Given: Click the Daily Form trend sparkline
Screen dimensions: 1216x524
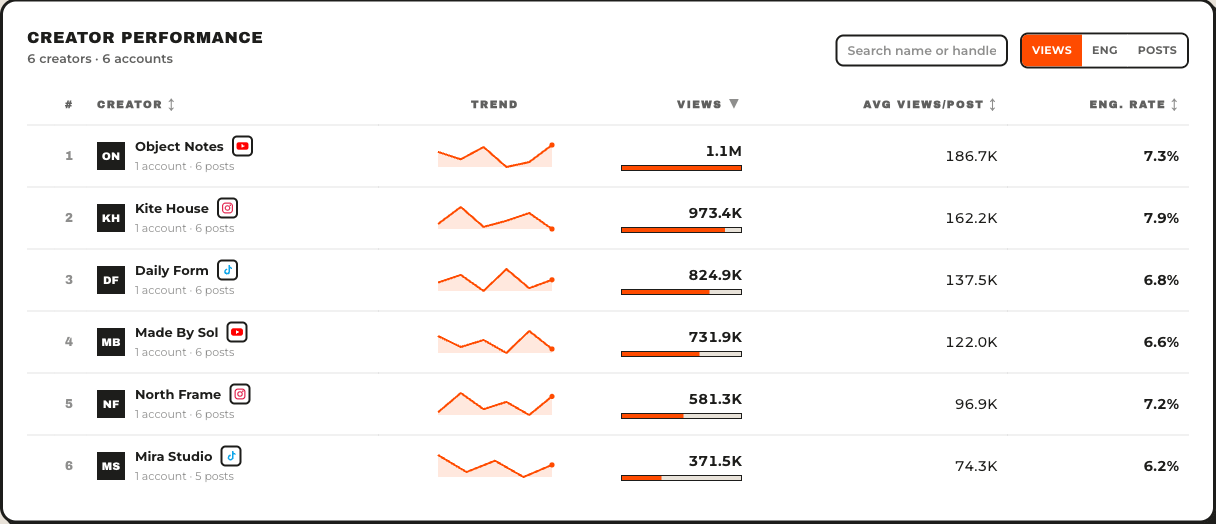Looking at the screenshot, I should pyautogui.click(x=495, y=280).
